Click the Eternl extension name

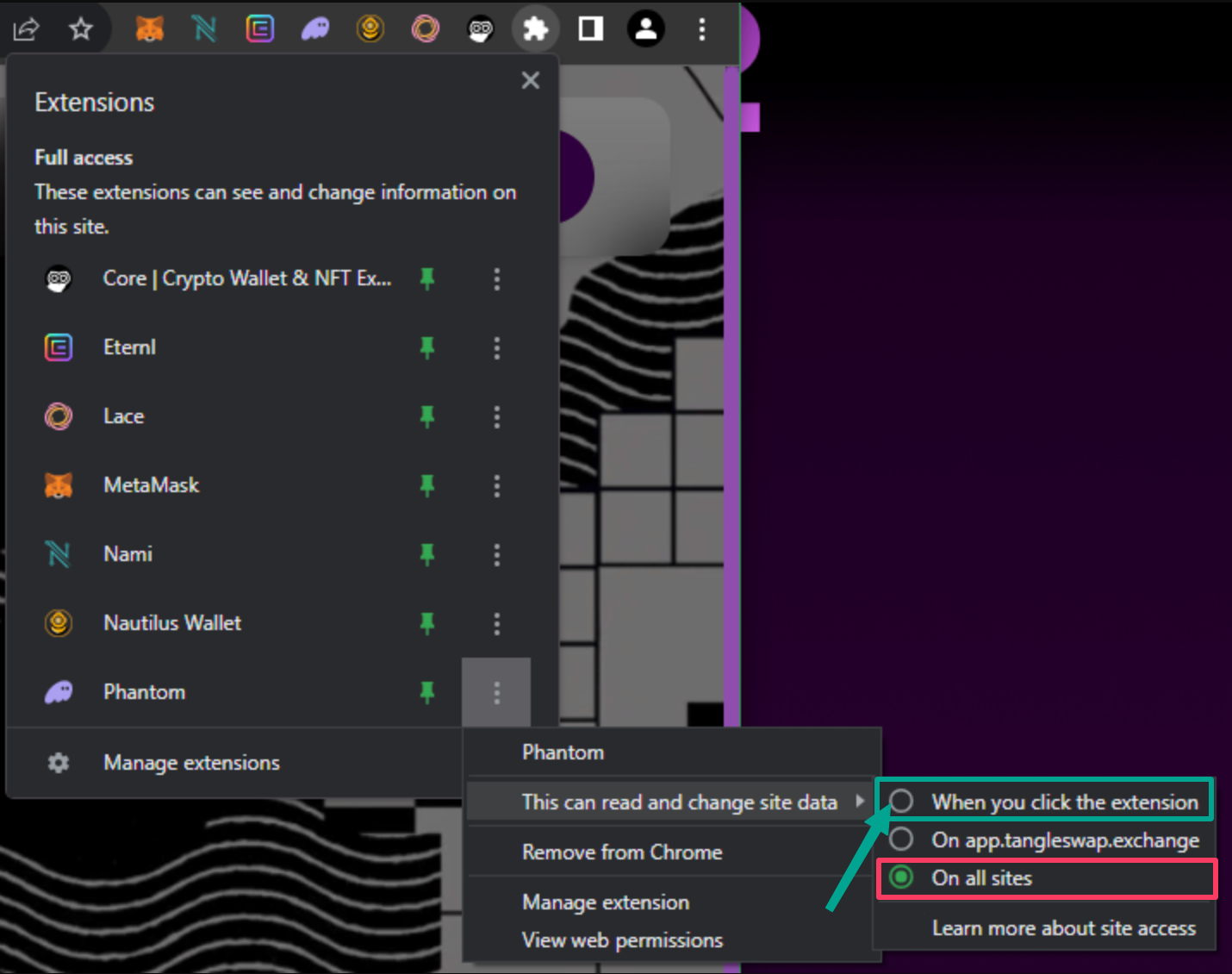tap(129, 347)
